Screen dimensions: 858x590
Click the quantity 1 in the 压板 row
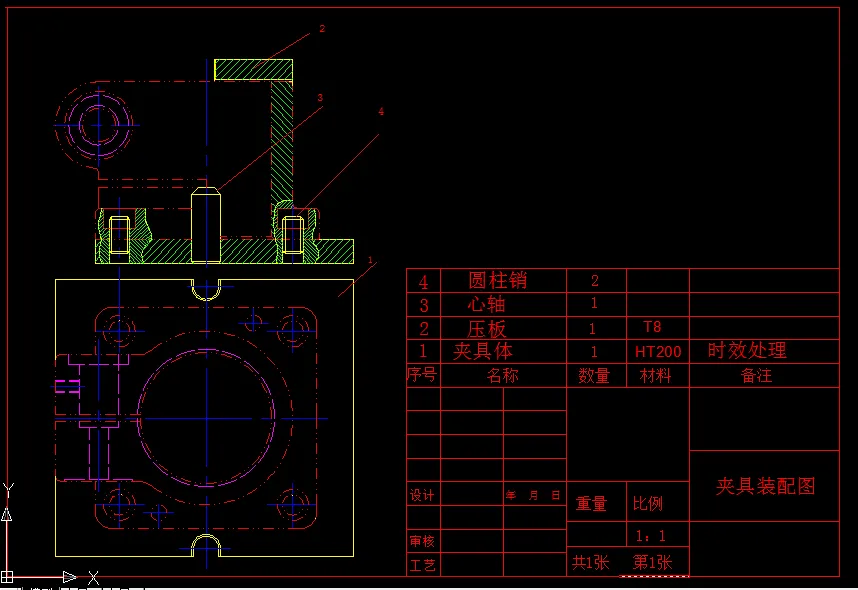click(x=592, y=328)
